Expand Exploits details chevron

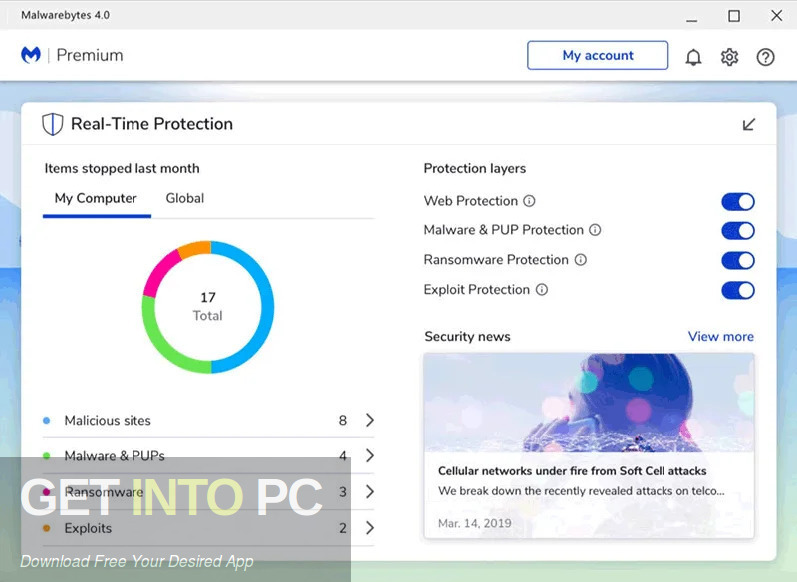point(370,528)
